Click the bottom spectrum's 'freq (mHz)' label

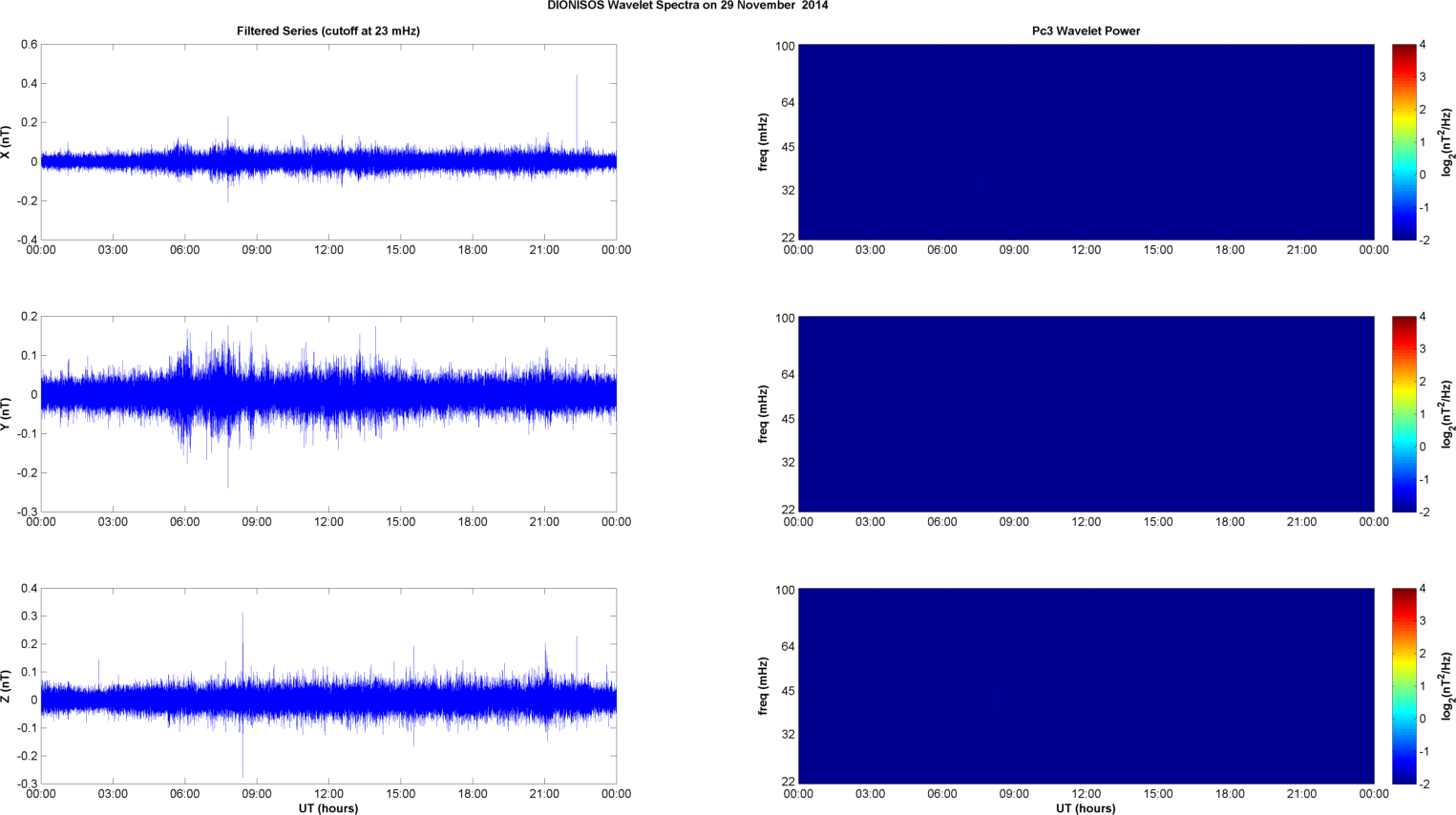(764, 686)
